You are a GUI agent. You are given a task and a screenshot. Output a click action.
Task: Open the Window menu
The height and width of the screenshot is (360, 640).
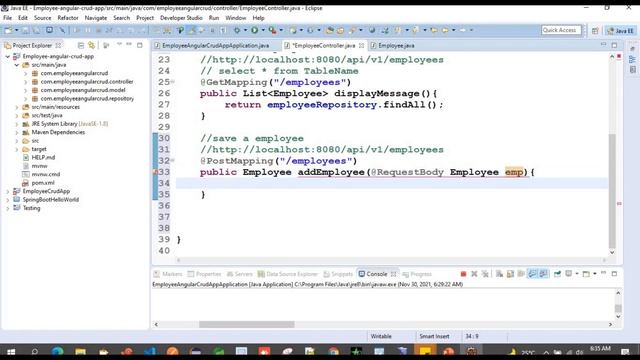(x=236, y=18)
